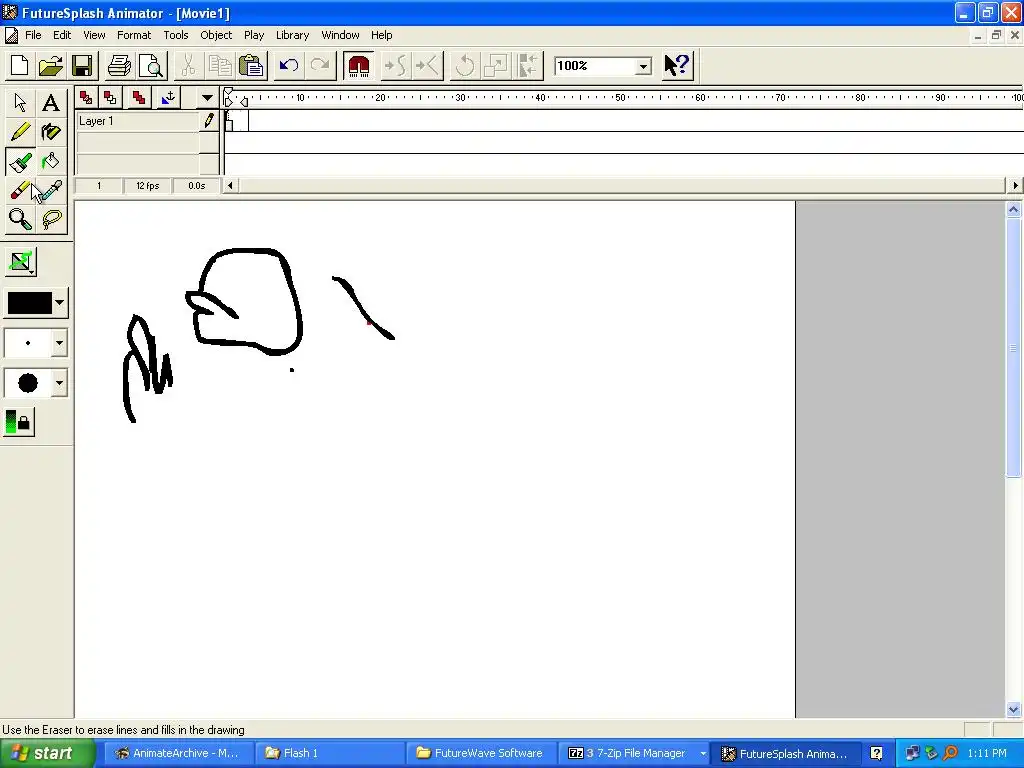Switch to AnimateArchive taskbar window
Screen dimensions: 1024x768
tap(178, 753)
